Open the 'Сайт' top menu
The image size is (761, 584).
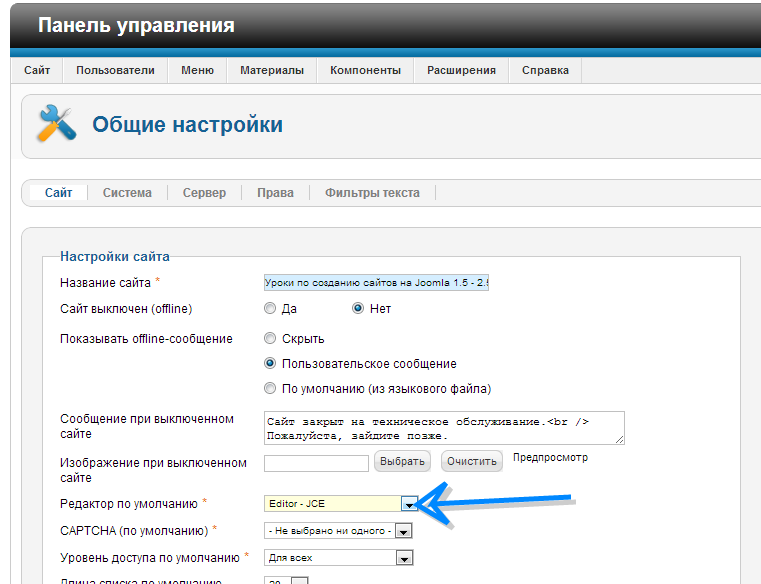click(37, 71)
